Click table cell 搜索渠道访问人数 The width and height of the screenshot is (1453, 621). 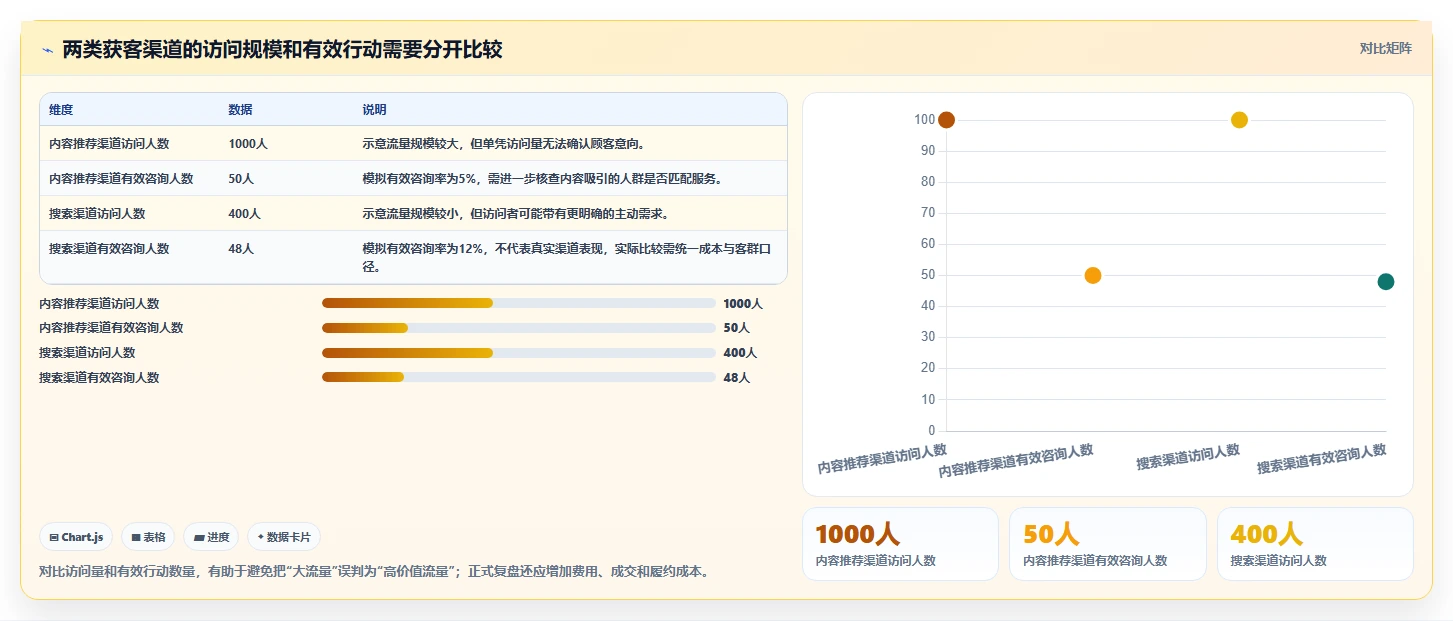(x=97, y=214)
